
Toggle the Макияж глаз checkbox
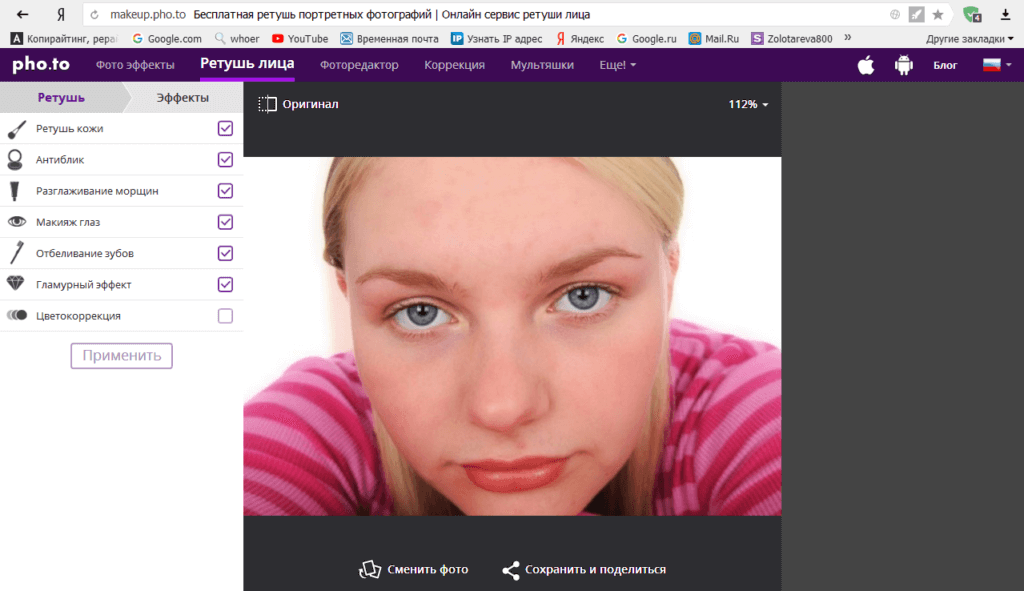(225, 222)
